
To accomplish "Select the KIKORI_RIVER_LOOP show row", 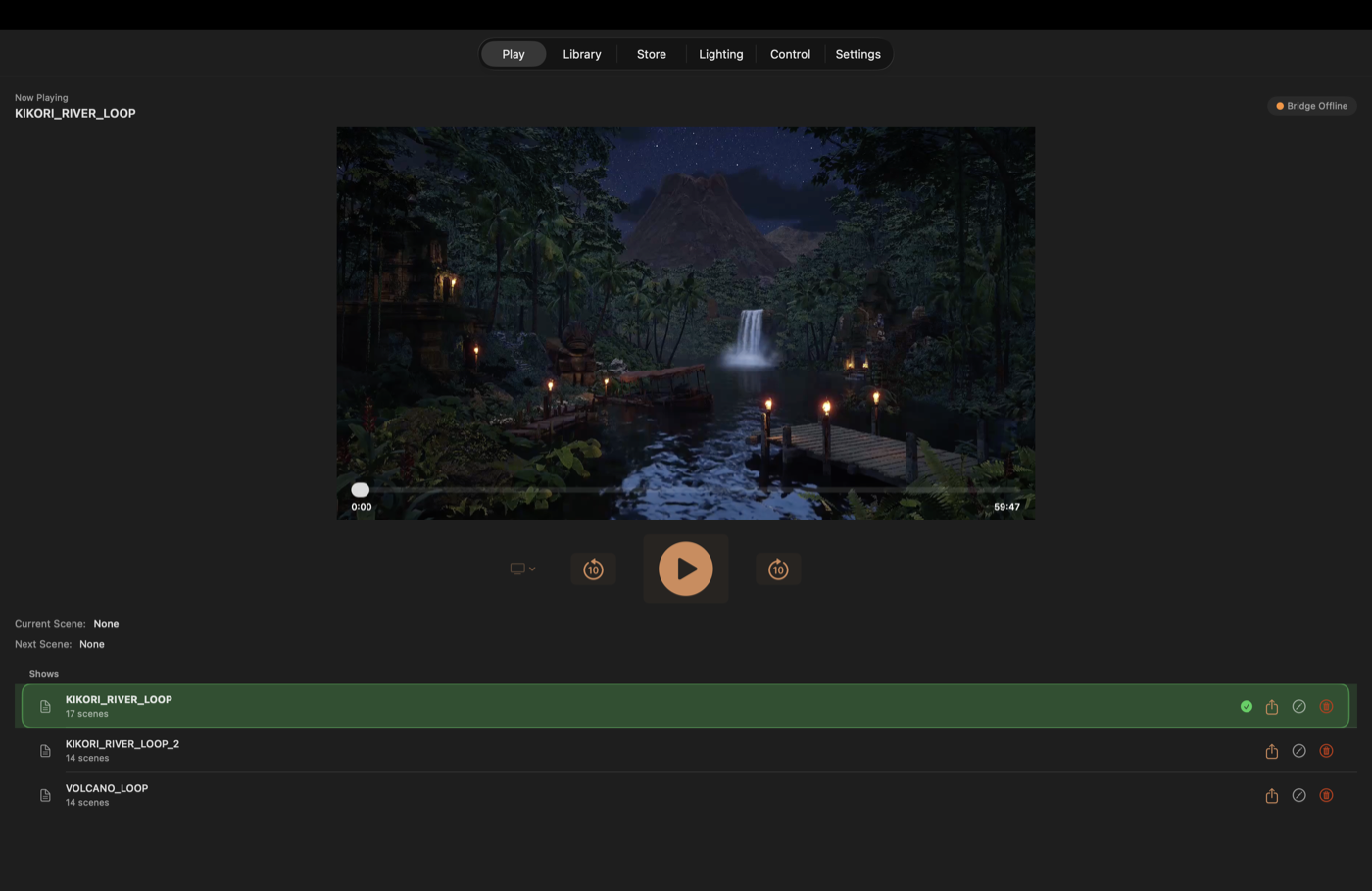I will tap(685, 706).
